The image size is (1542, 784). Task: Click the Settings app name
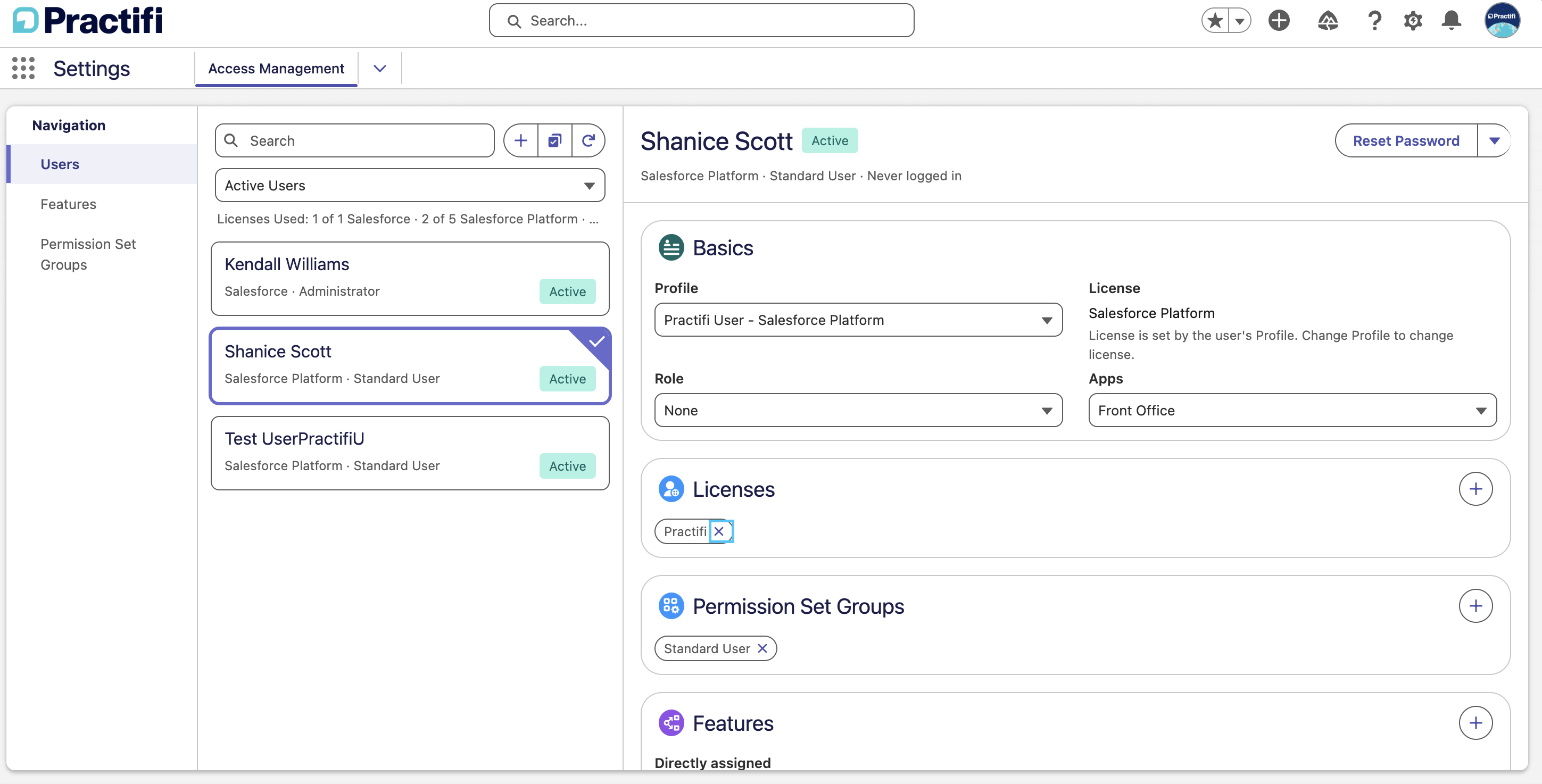click(x=92, y=69)
